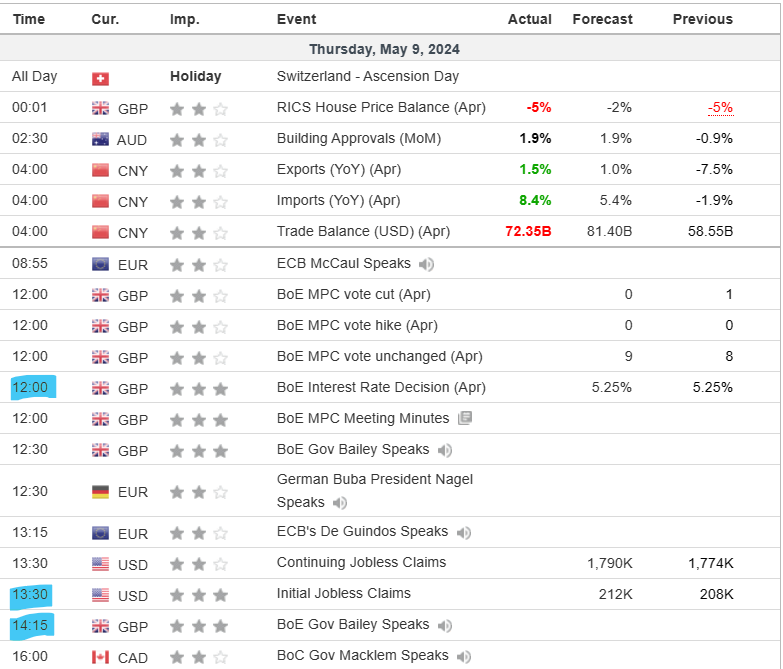Screen dimensions: 783x669
Task: Open Initial Jobless Claims event
Action: pos(344,594)
